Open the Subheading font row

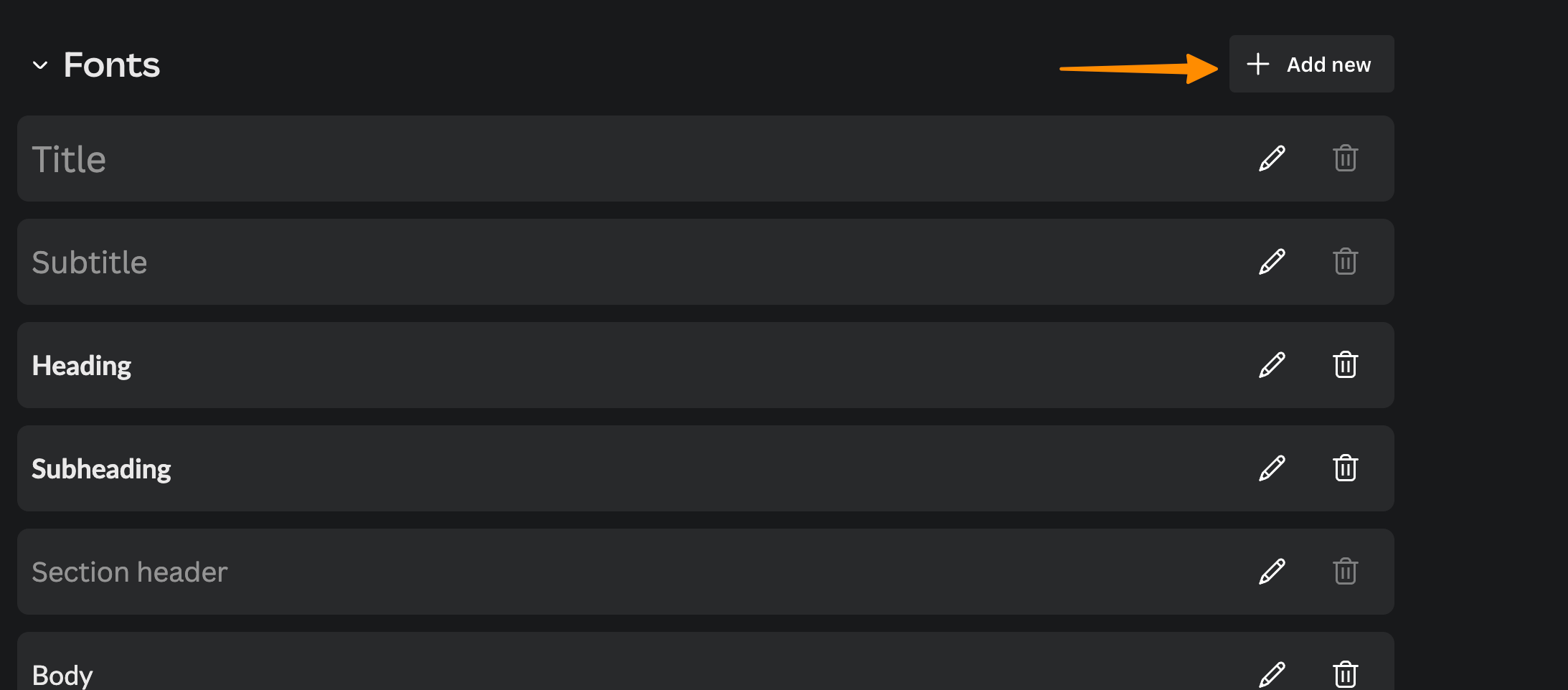tap(706, 468)
